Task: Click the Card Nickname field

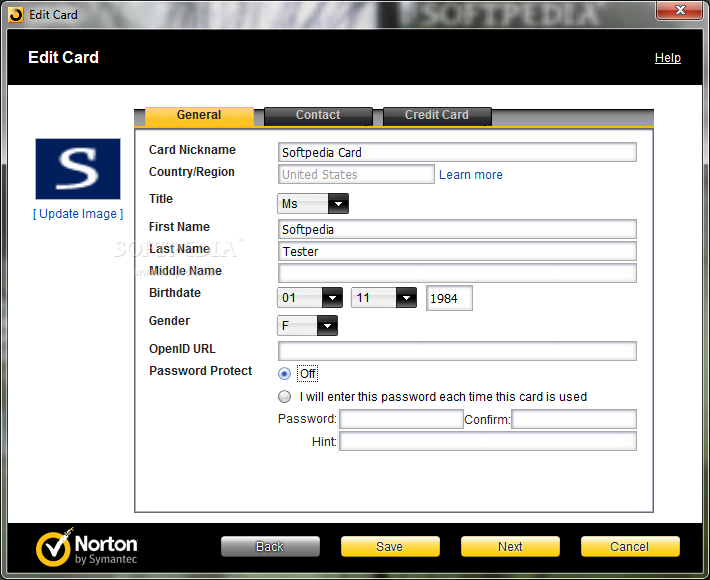Action: tap(457, 153)
